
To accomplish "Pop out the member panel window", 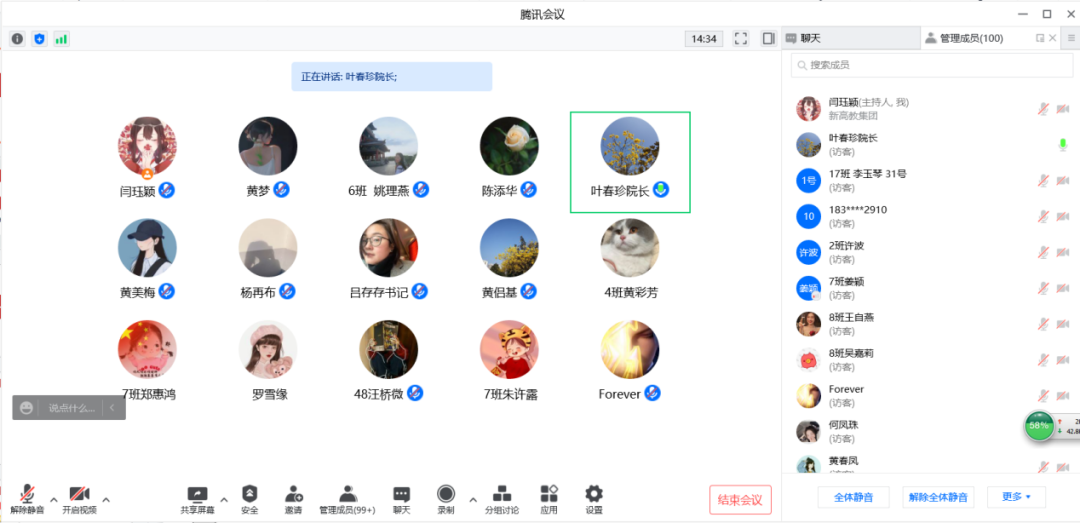I will tap(1040, 38).
